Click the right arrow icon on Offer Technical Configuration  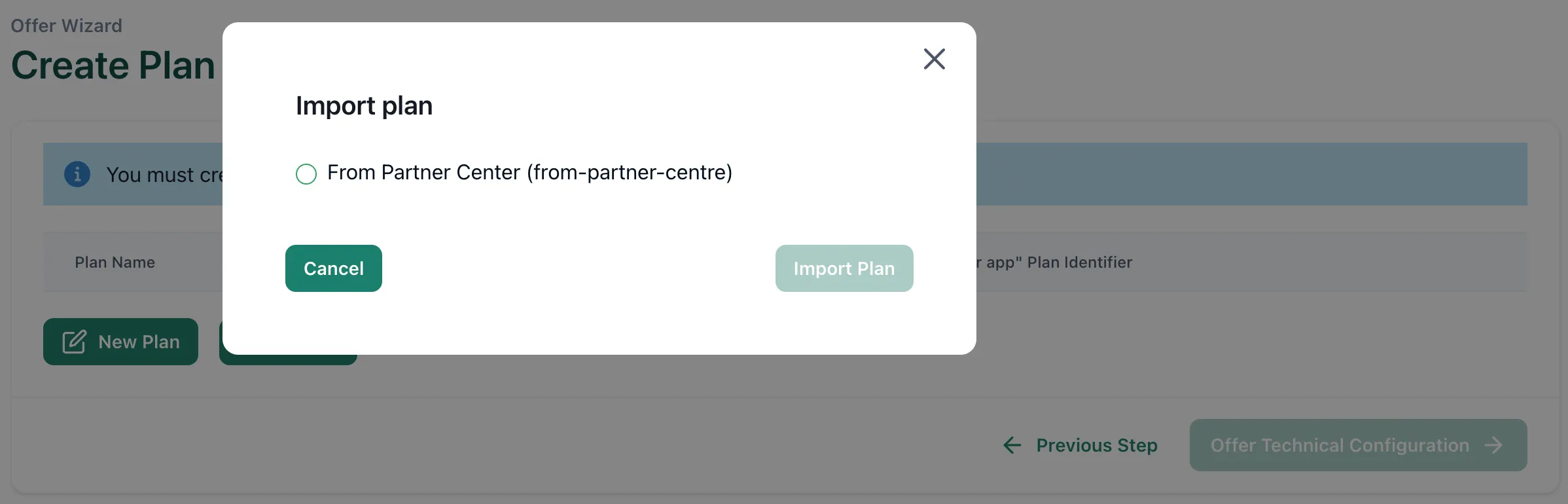pos(1493,445)
